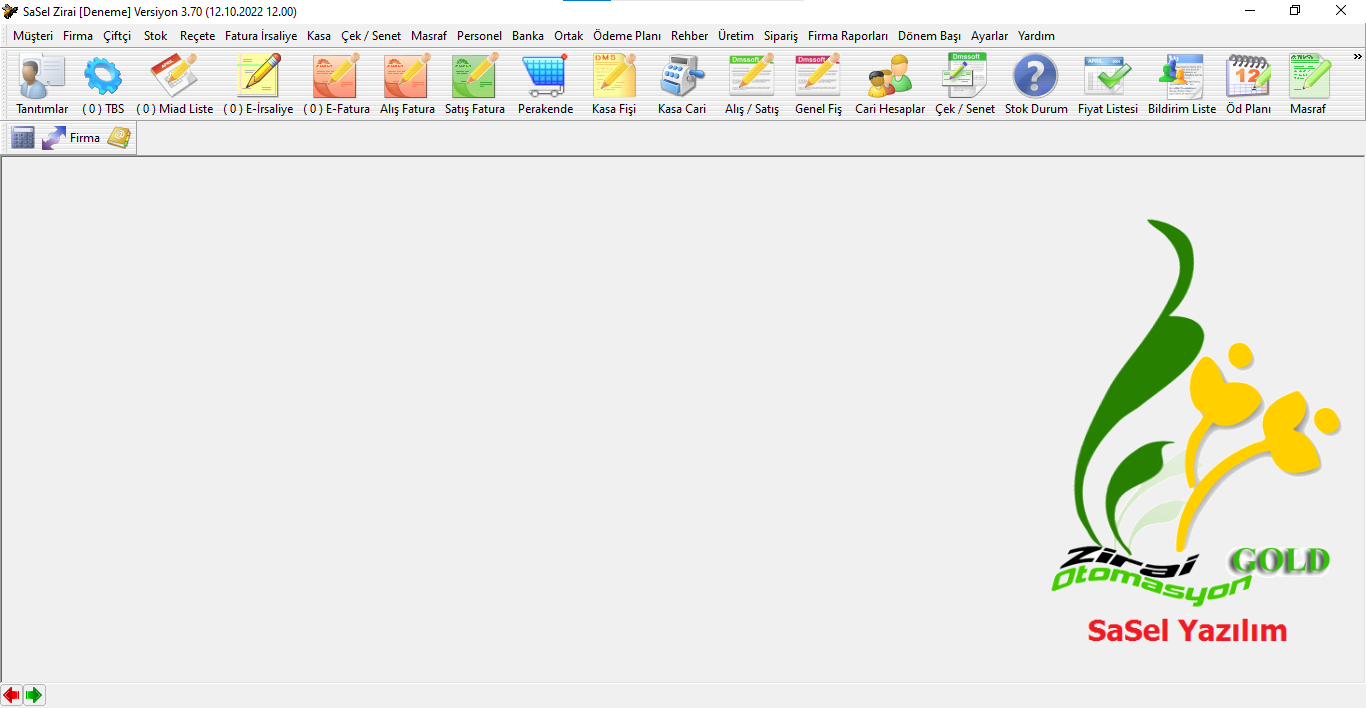The height and width of the screenshot is (708, 1366).
Task: Open the Masraf menu in the menu bar
Action: click(x=429, y=36)
